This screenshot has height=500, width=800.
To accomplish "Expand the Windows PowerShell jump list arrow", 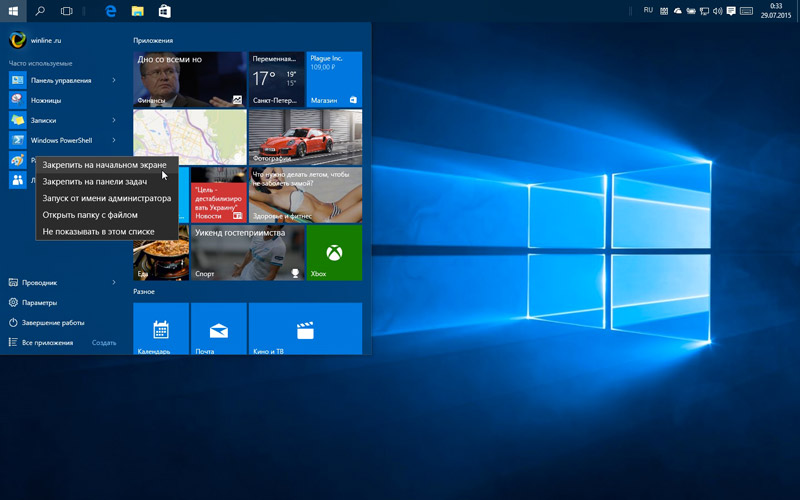I will point(114,140).
